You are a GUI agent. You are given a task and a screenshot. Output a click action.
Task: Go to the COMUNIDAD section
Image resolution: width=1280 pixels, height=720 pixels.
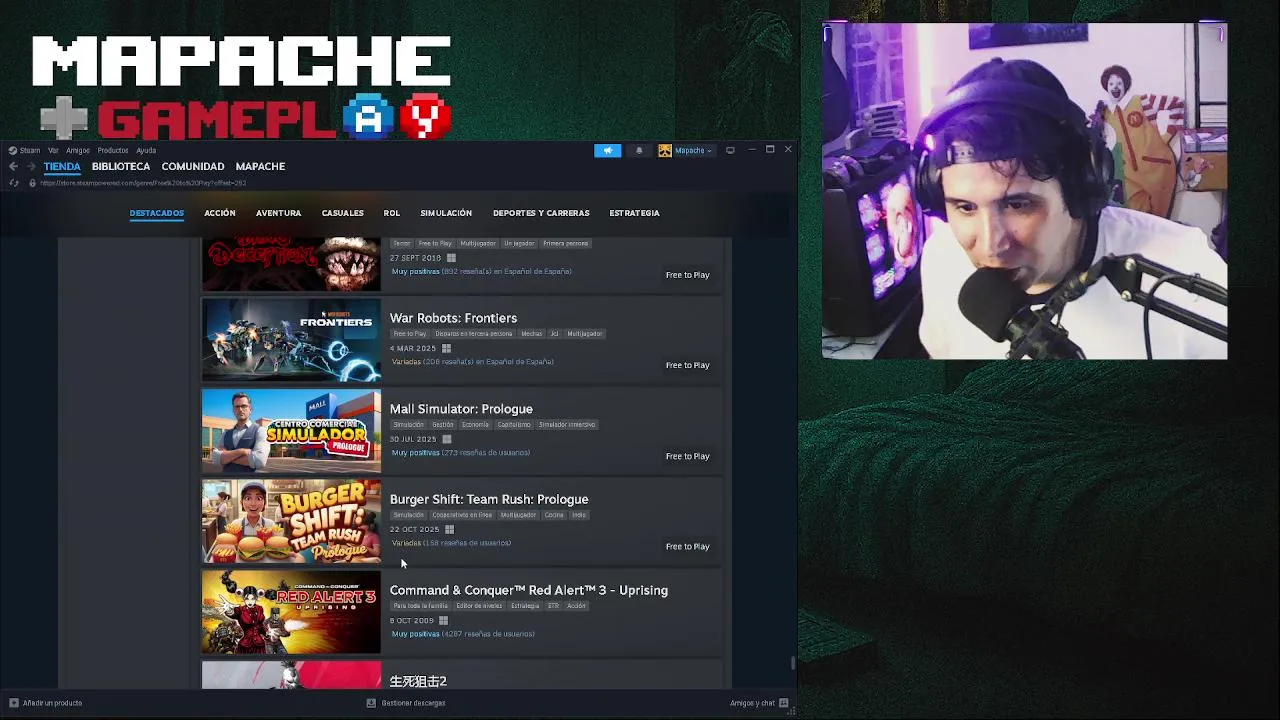(193, 167)
